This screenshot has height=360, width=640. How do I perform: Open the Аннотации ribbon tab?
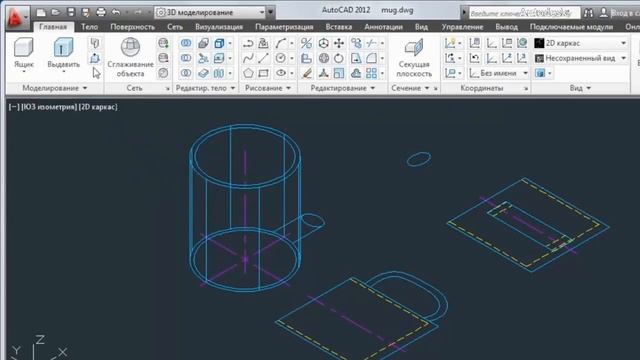click(383, 27)
